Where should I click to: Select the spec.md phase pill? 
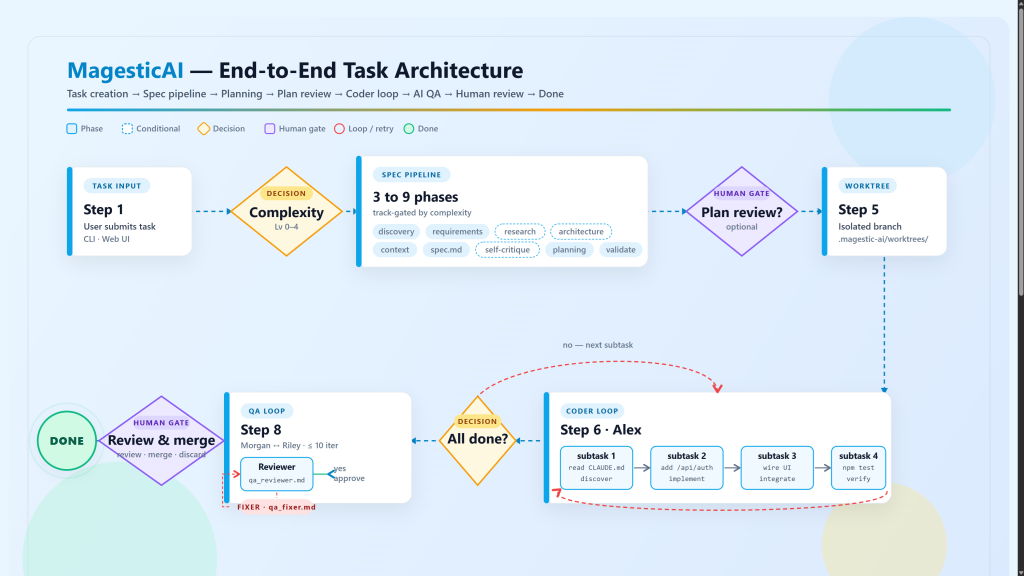[446, 249]
